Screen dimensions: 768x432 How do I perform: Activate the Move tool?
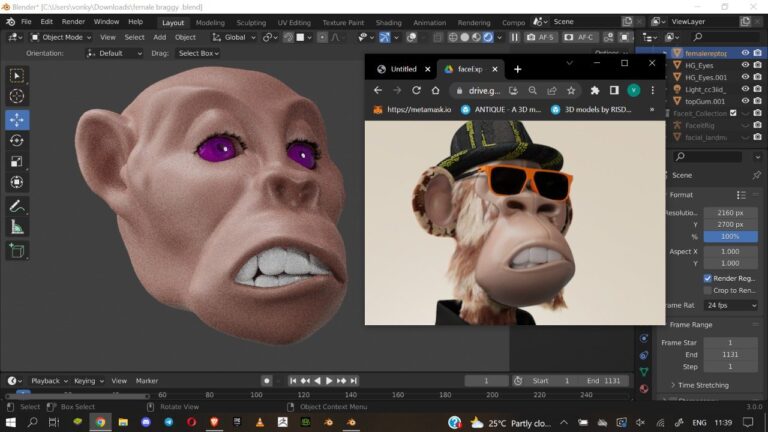pos(17,120)
